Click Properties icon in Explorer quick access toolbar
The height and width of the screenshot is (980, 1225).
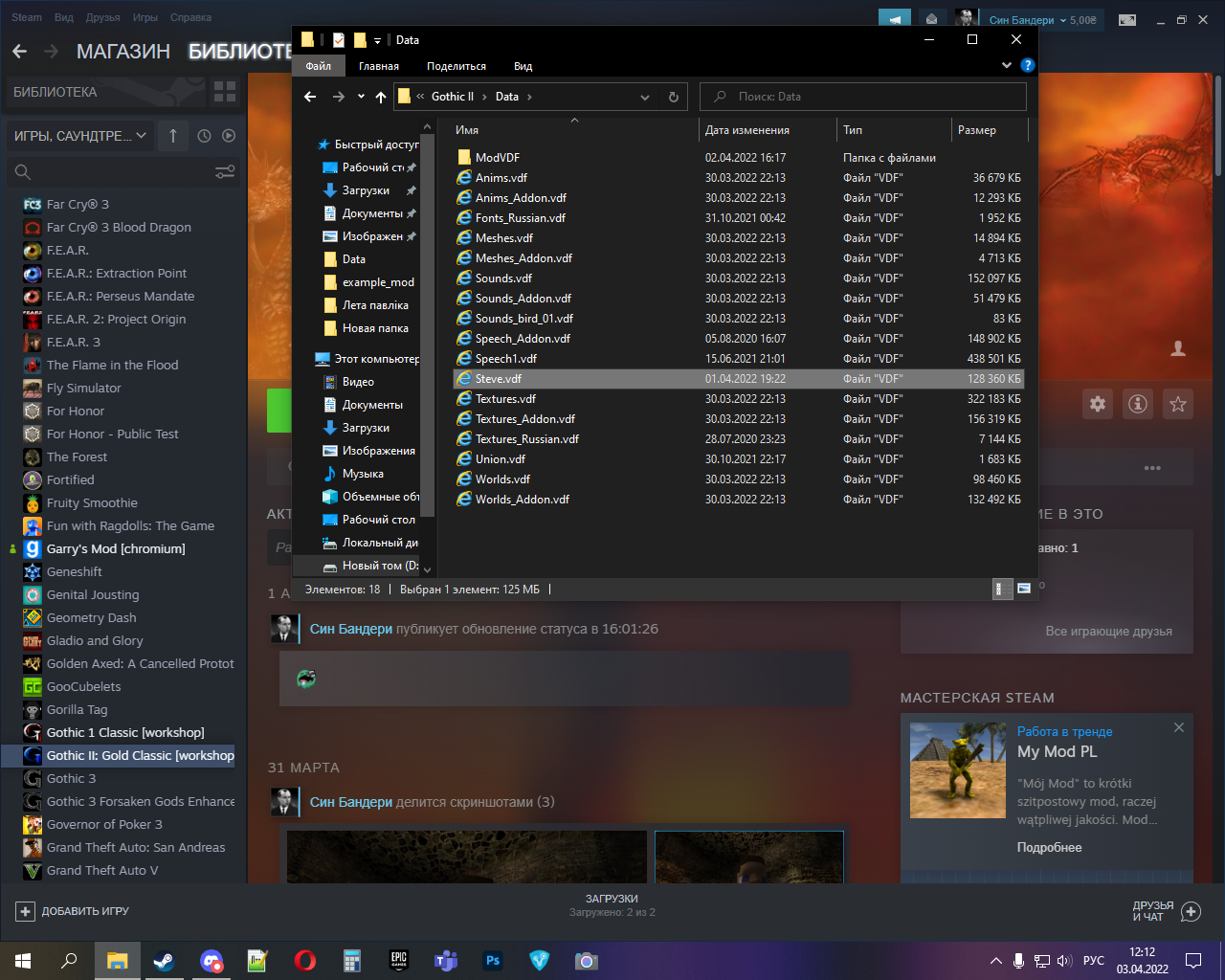[339, 40]
